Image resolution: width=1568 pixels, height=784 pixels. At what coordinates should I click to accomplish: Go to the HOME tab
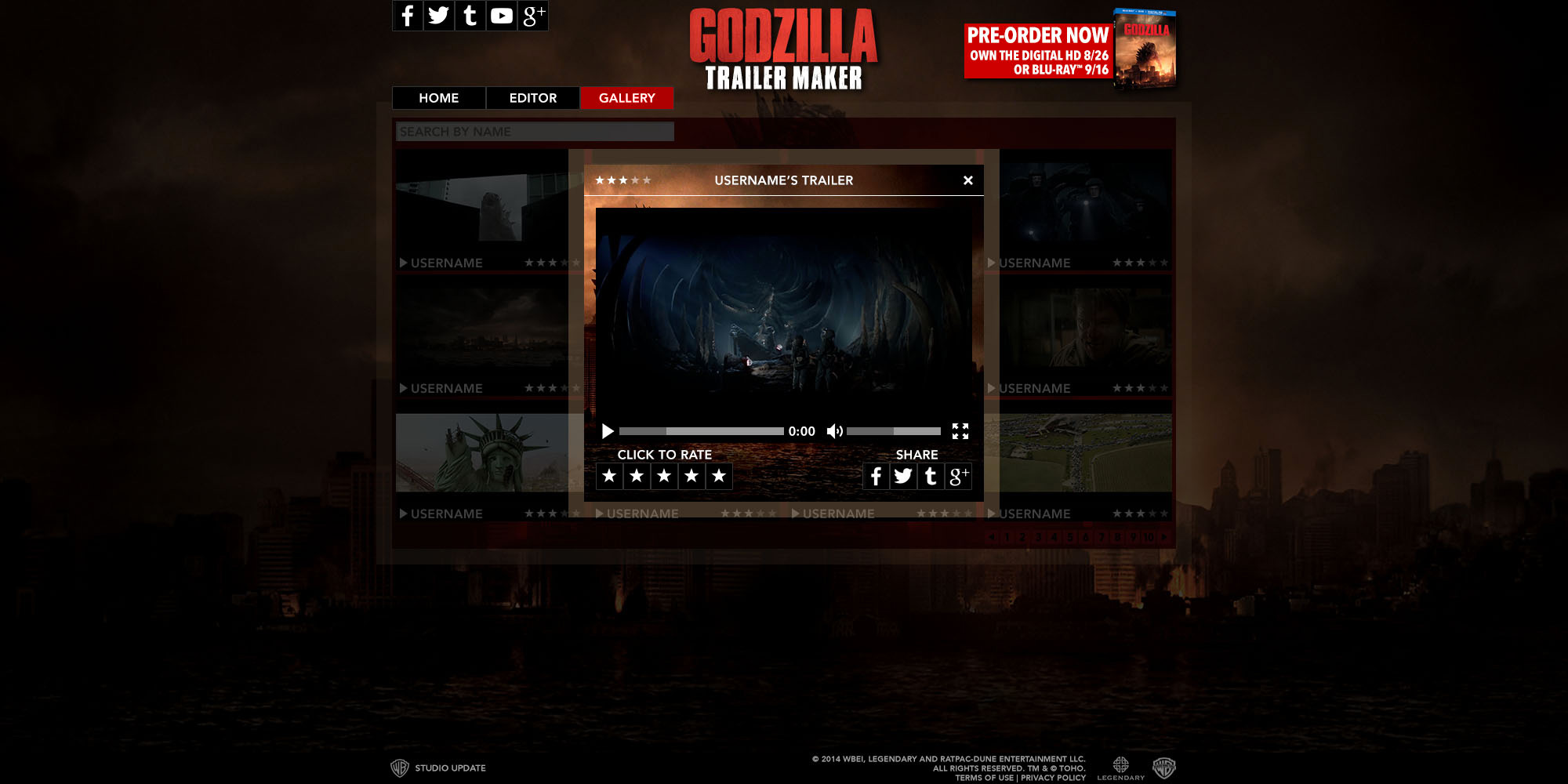click(x=438, y=98)
